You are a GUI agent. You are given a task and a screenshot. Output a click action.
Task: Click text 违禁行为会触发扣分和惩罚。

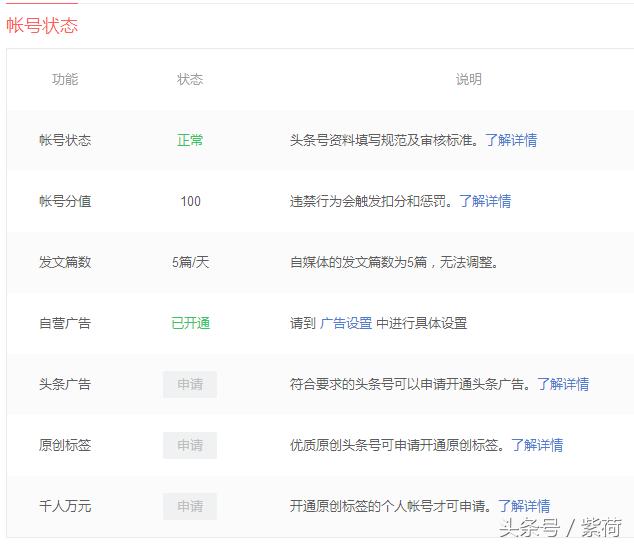click(x=372, y=201)
